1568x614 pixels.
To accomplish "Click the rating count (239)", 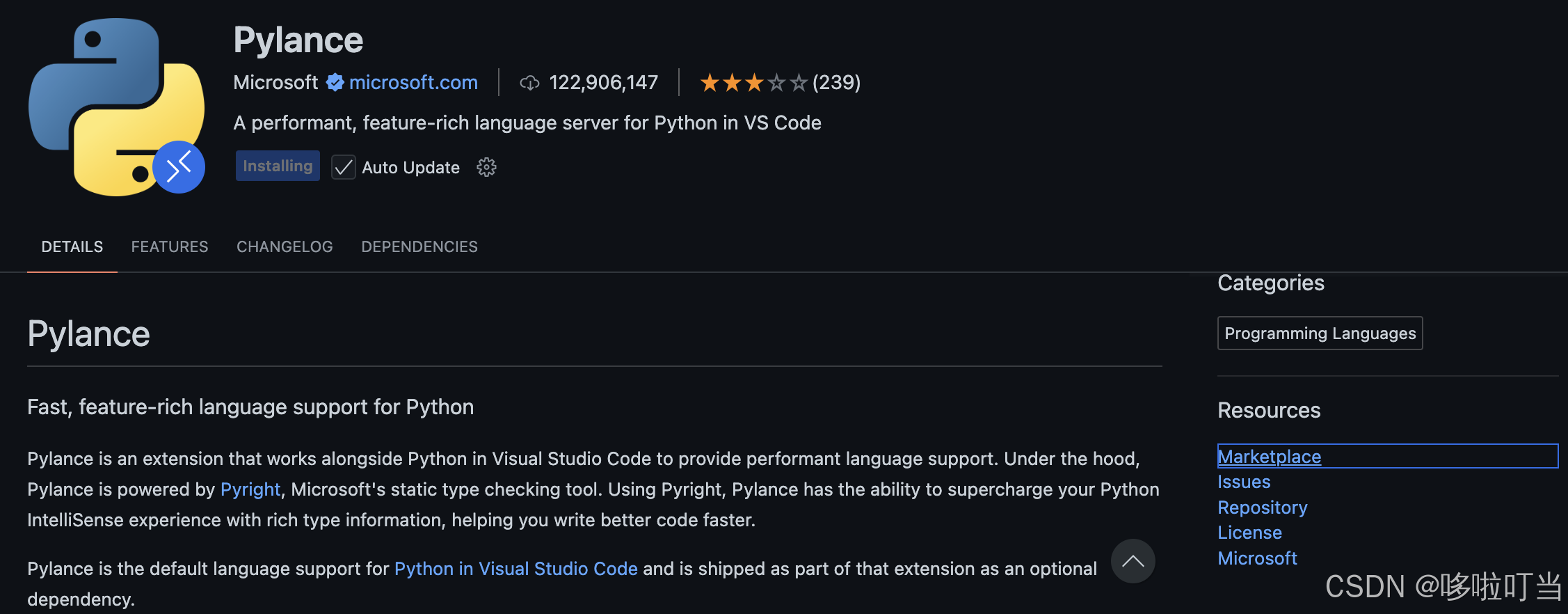I will 836,82.
